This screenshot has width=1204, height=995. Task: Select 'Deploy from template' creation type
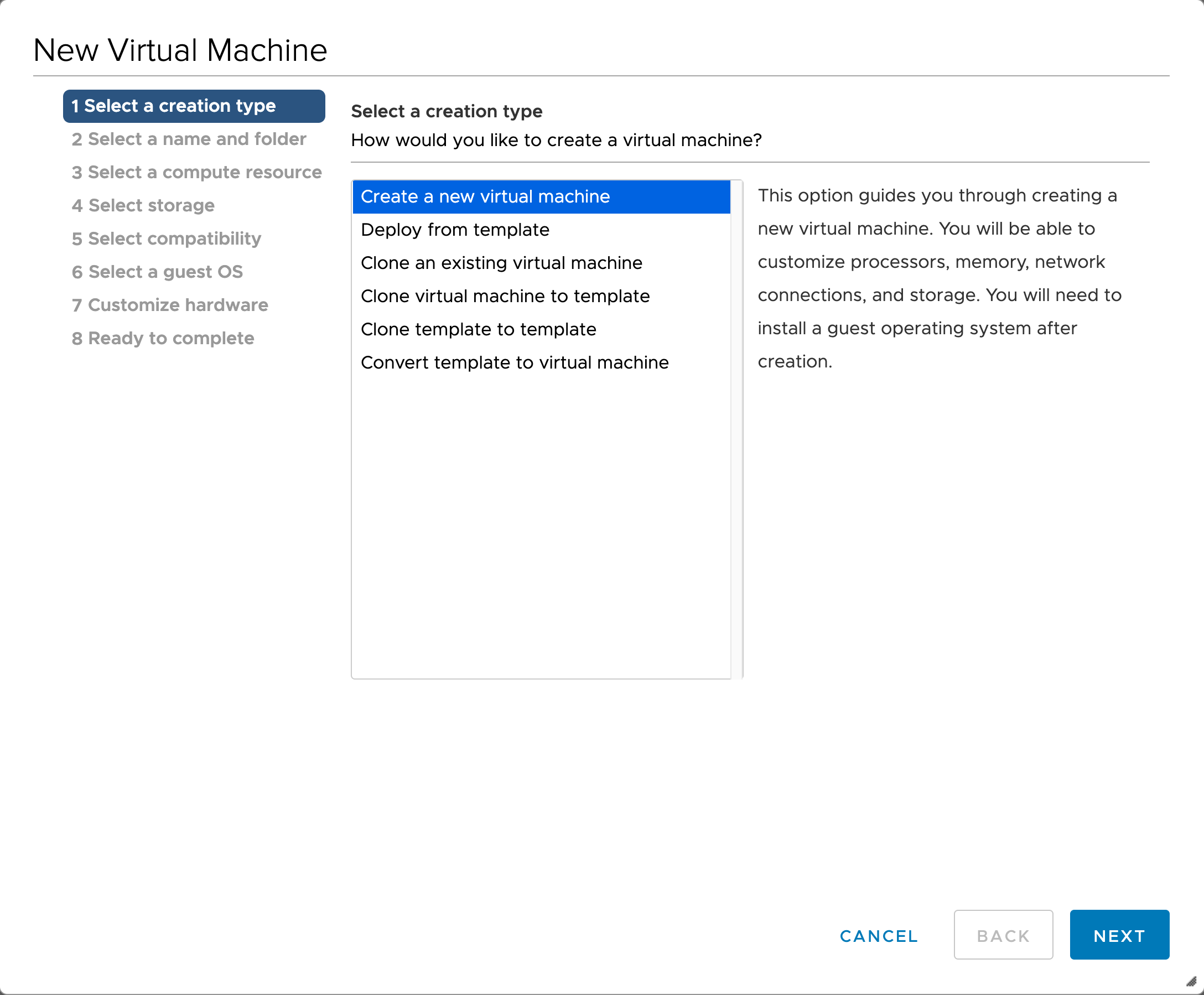pyautogui.click(x=454, y=229)
